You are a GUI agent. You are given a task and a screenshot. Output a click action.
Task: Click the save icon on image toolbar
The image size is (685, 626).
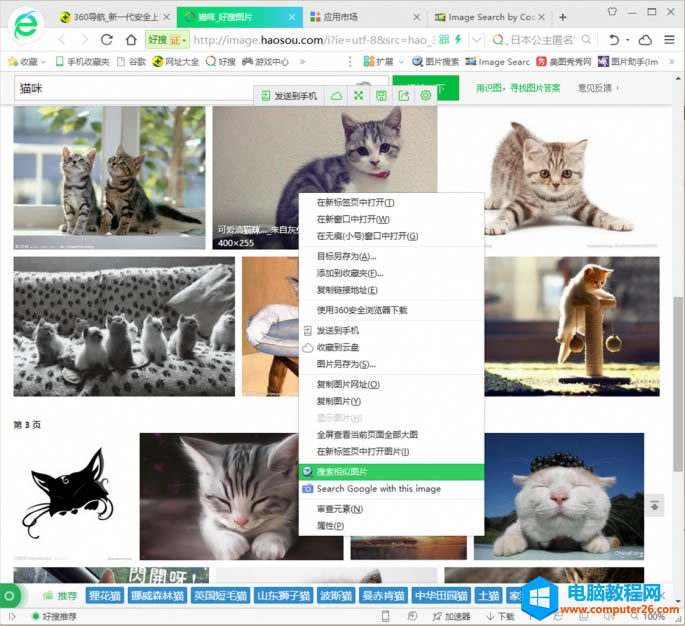[381, 96]
